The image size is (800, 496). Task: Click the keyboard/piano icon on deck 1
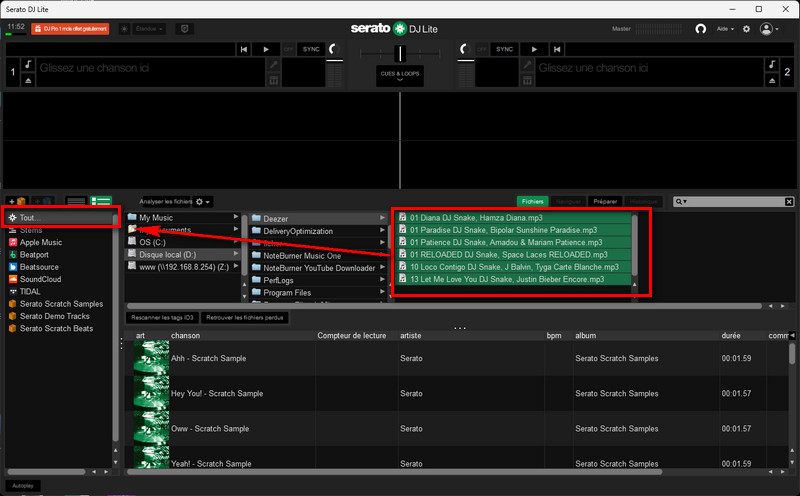pos(274,80)
